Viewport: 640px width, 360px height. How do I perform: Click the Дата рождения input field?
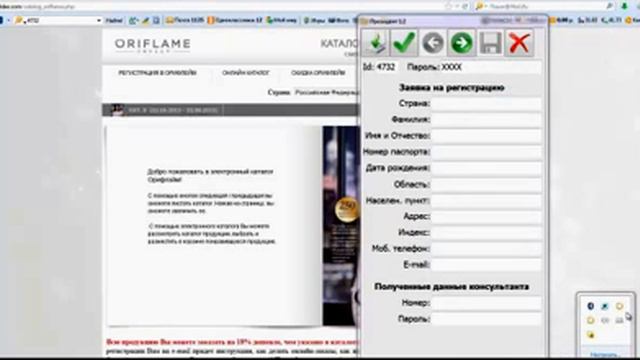(486, 168)
